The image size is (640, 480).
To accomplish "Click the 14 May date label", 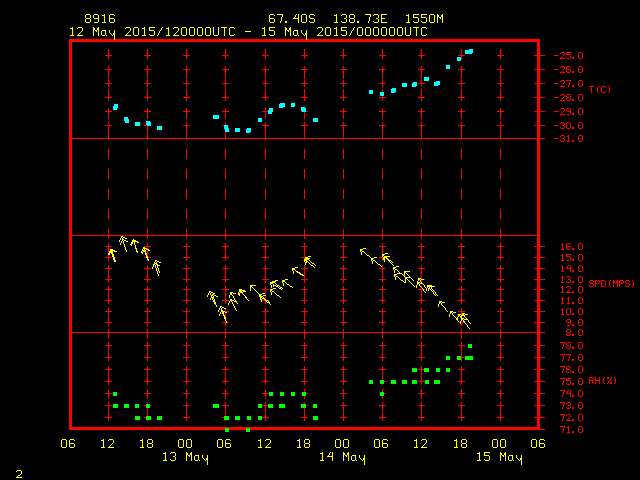I will pyautogui.click(x=342, y=457).
